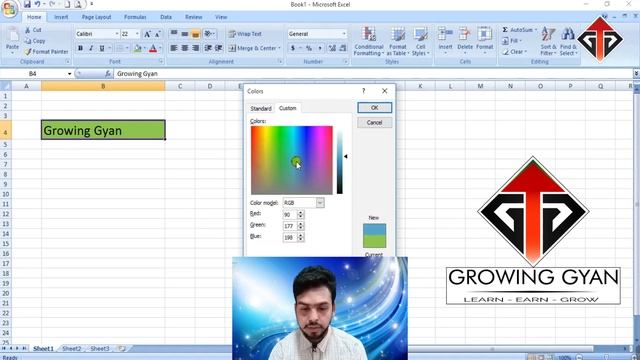Cancel the Colors dialog

pyautogui.click(x=374, y=122)
